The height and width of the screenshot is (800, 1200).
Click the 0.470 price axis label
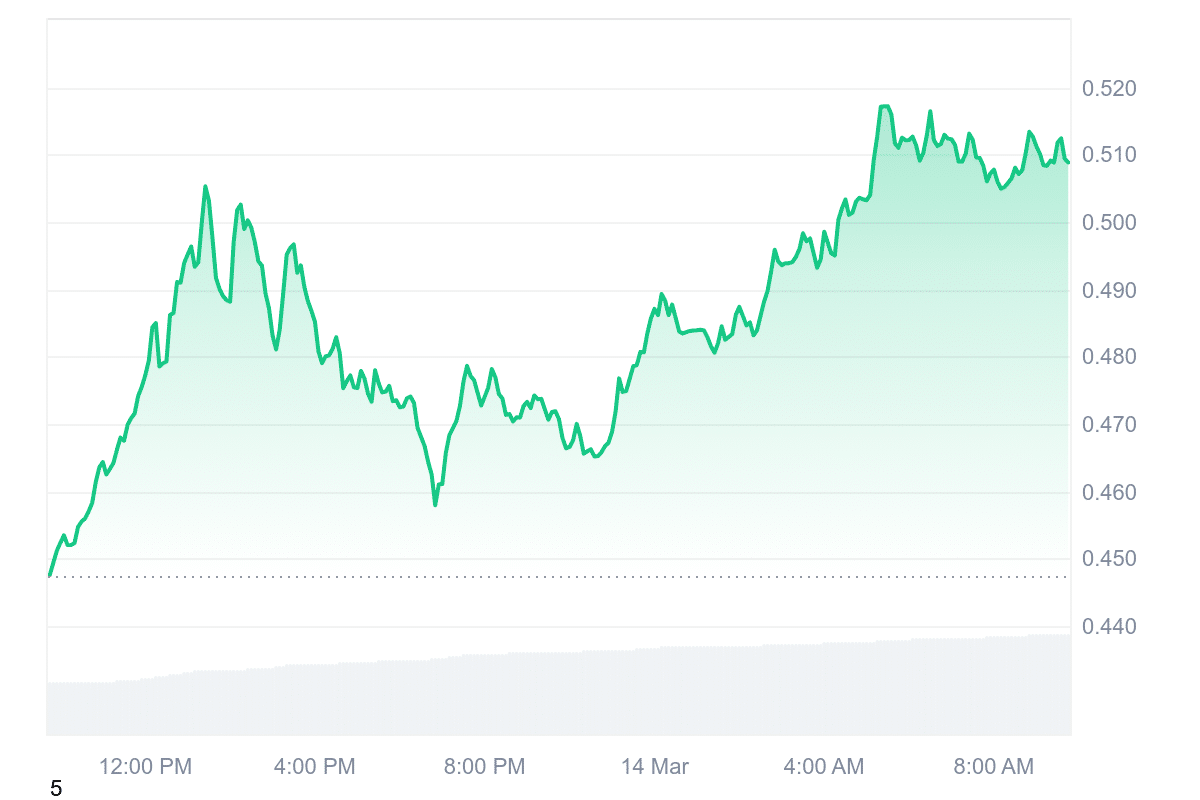point(1110,425)
